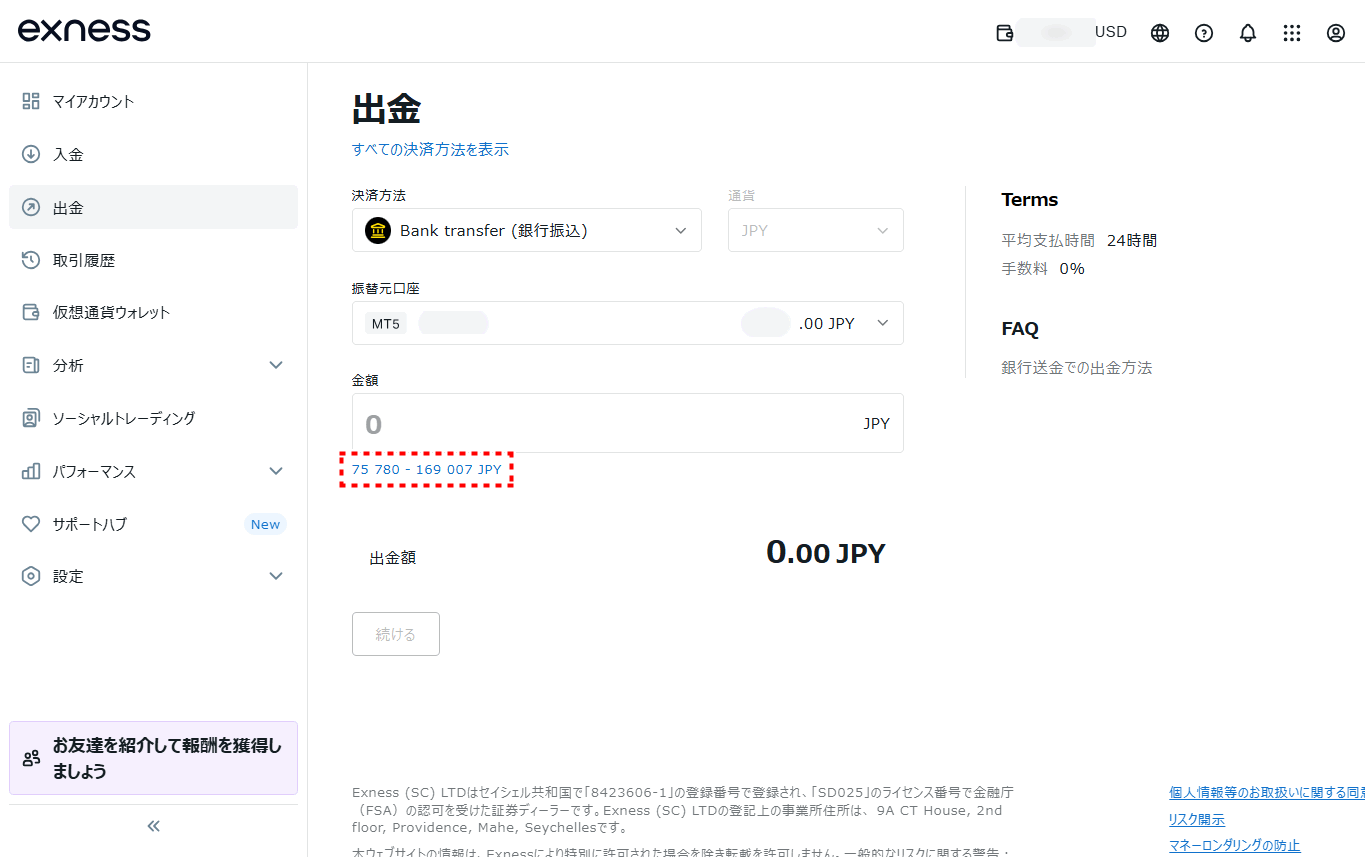Click the サポートハブ heart icon
The width and height of the screenshot is (1365, 857).
31,524
